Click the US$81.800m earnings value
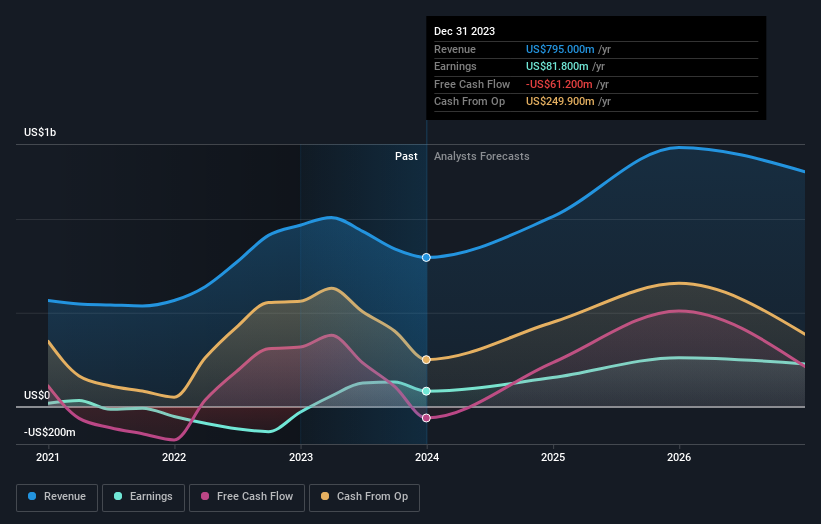This screenshot has width=821, height=524. point(557,66)
